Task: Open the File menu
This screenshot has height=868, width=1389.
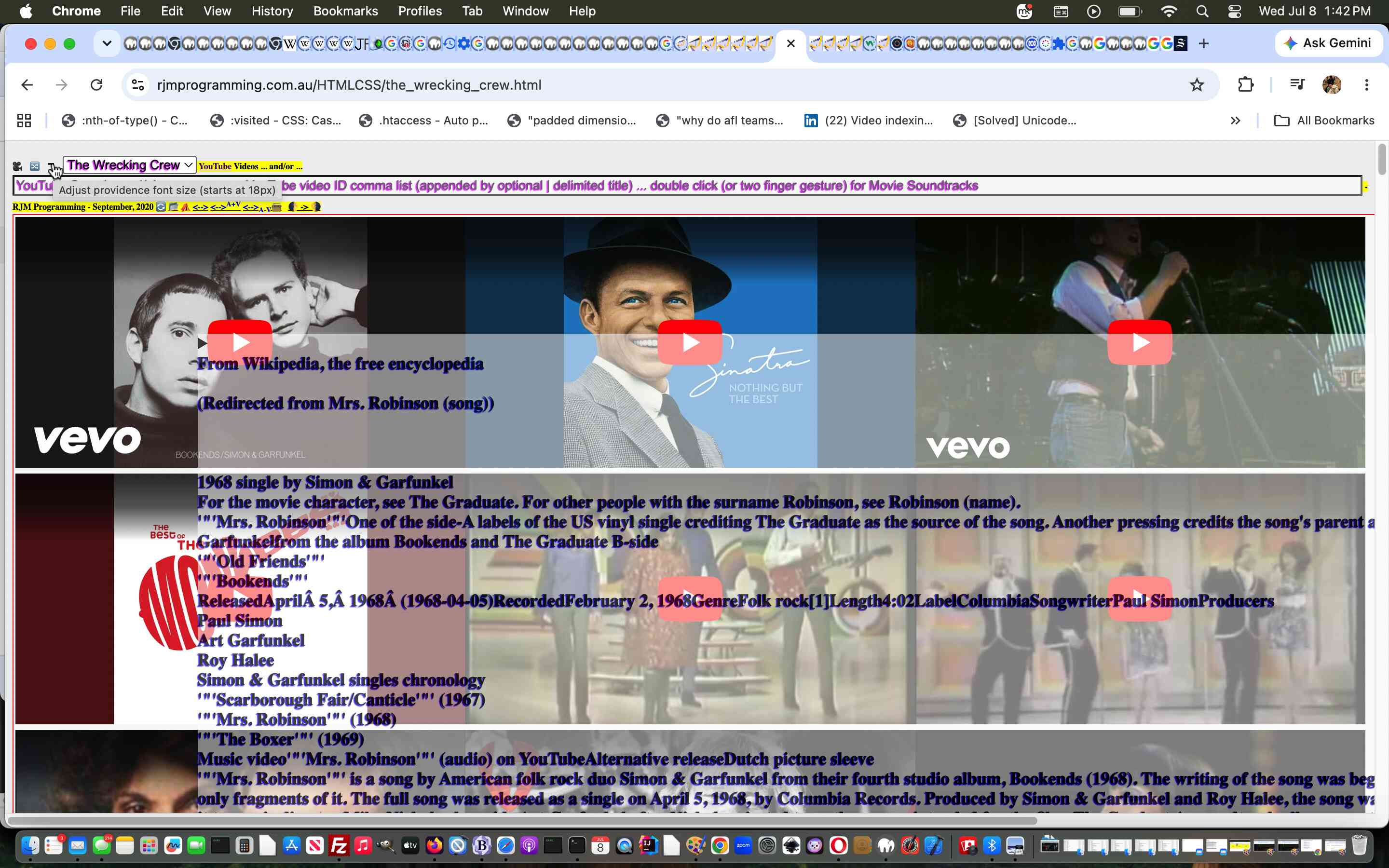Action: [130, 11]
